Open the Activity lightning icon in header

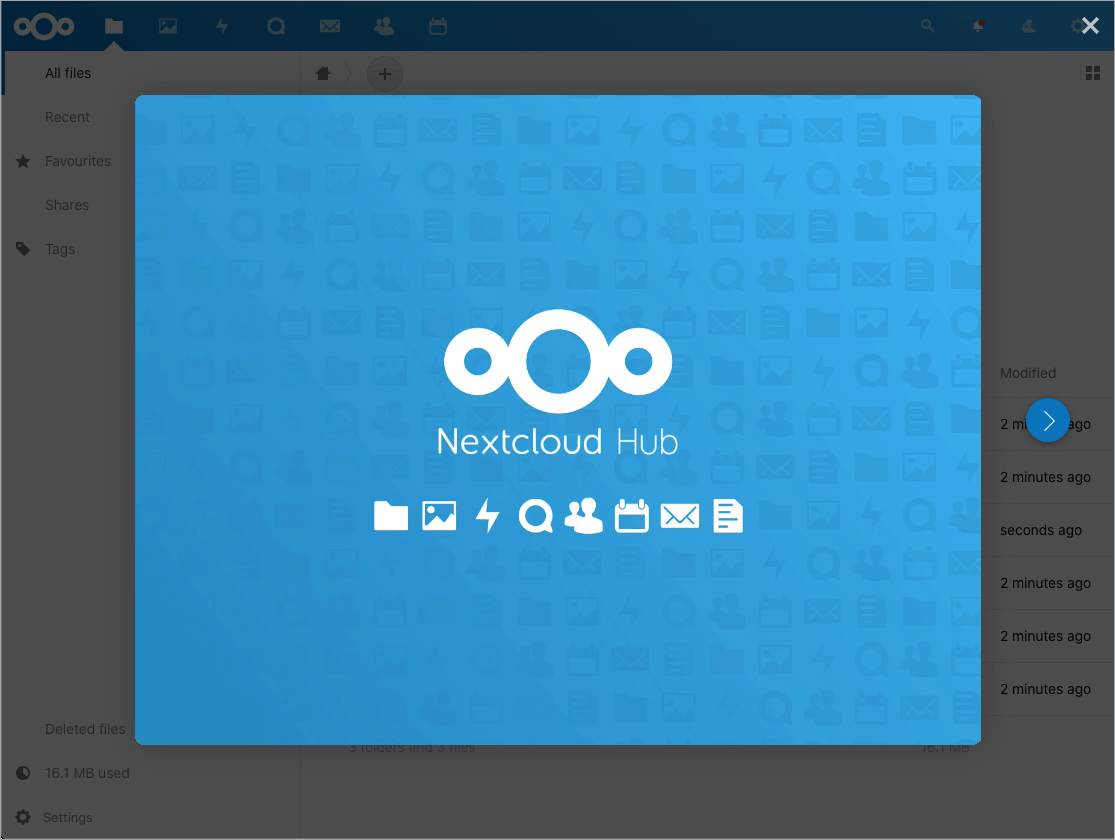click(222, 26)
